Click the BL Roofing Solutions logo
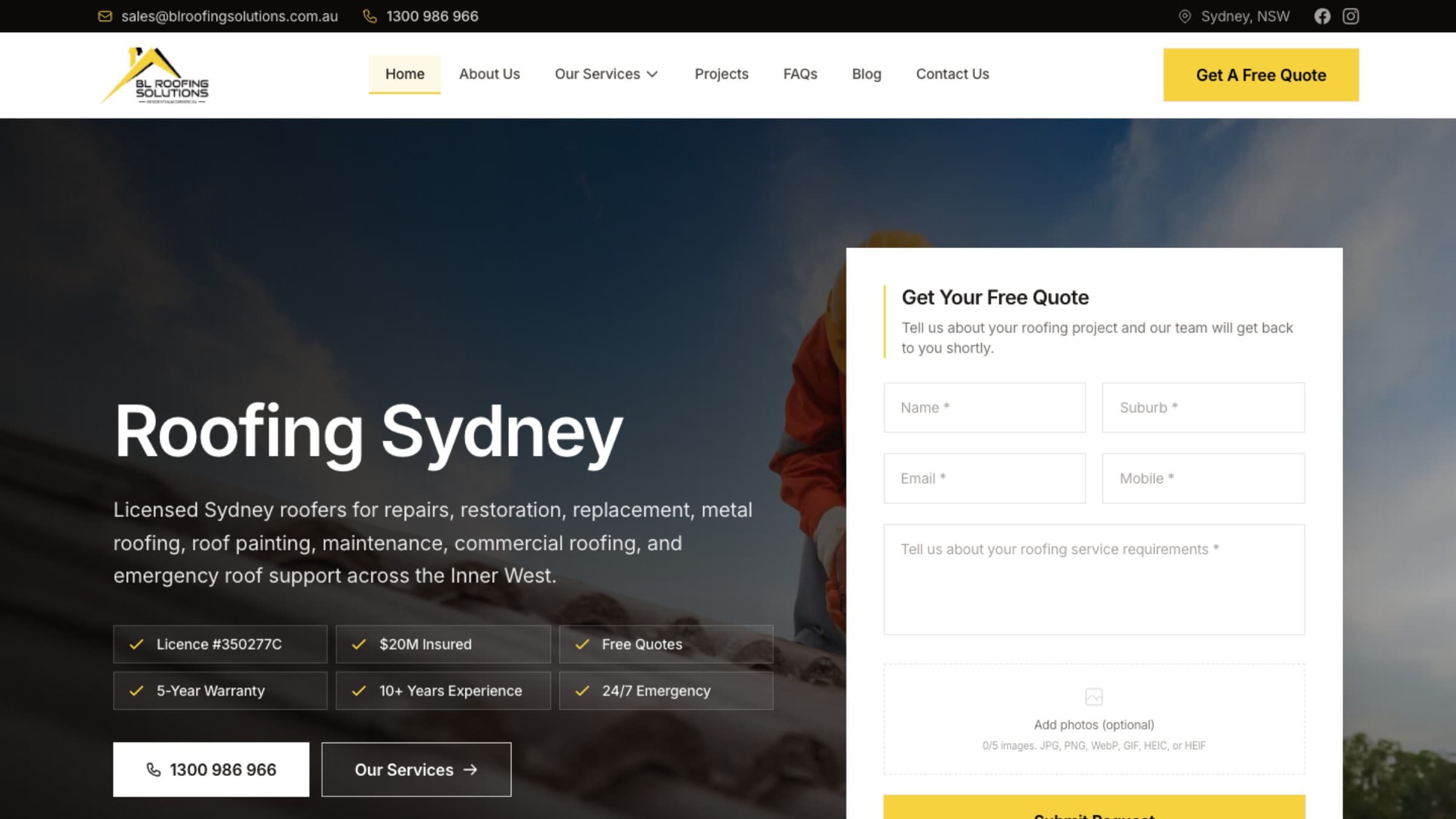 pos(155,75)
